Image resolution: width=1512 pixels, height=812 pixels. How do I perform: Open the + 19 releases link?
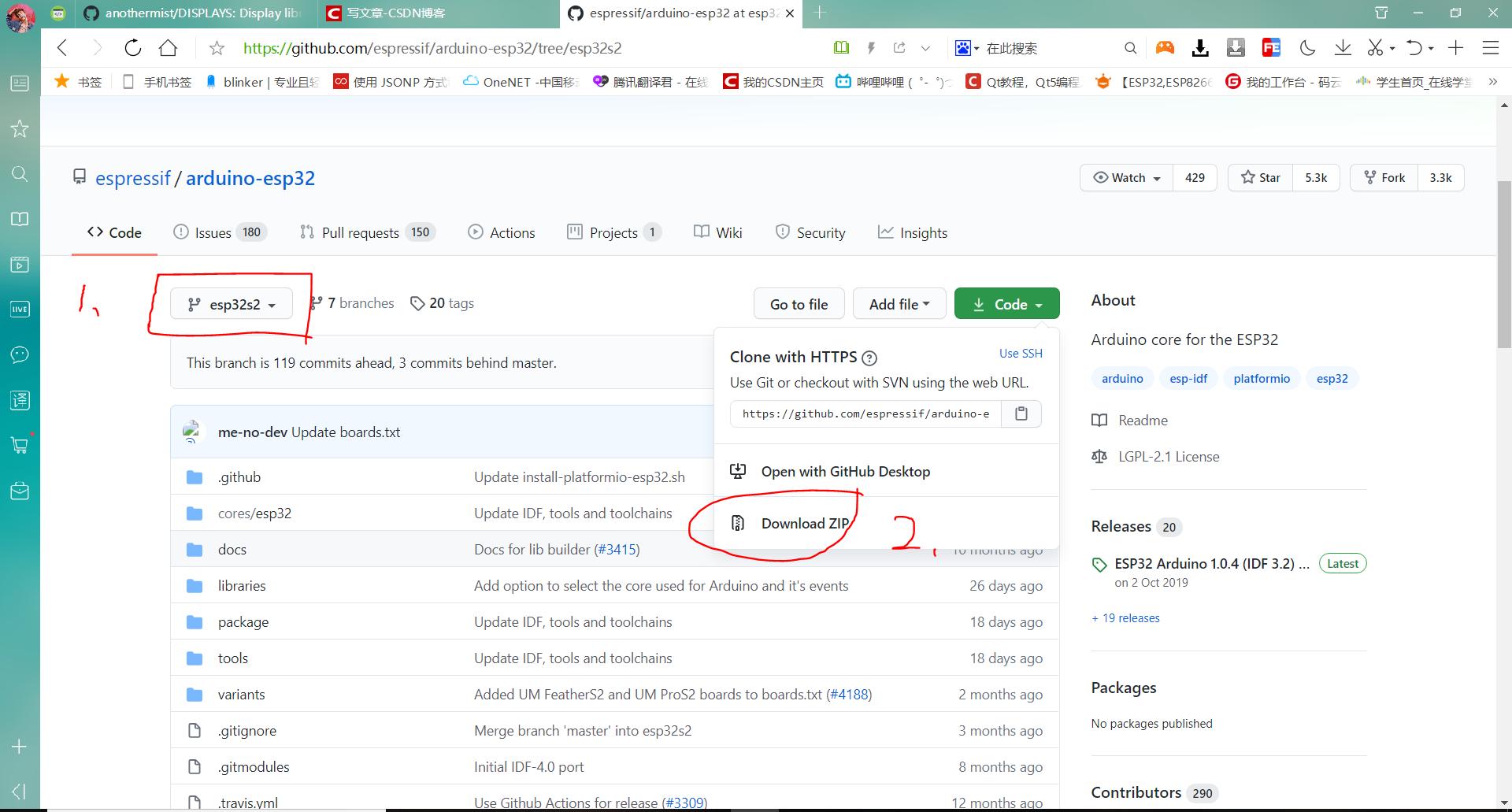pos(1125,618)
